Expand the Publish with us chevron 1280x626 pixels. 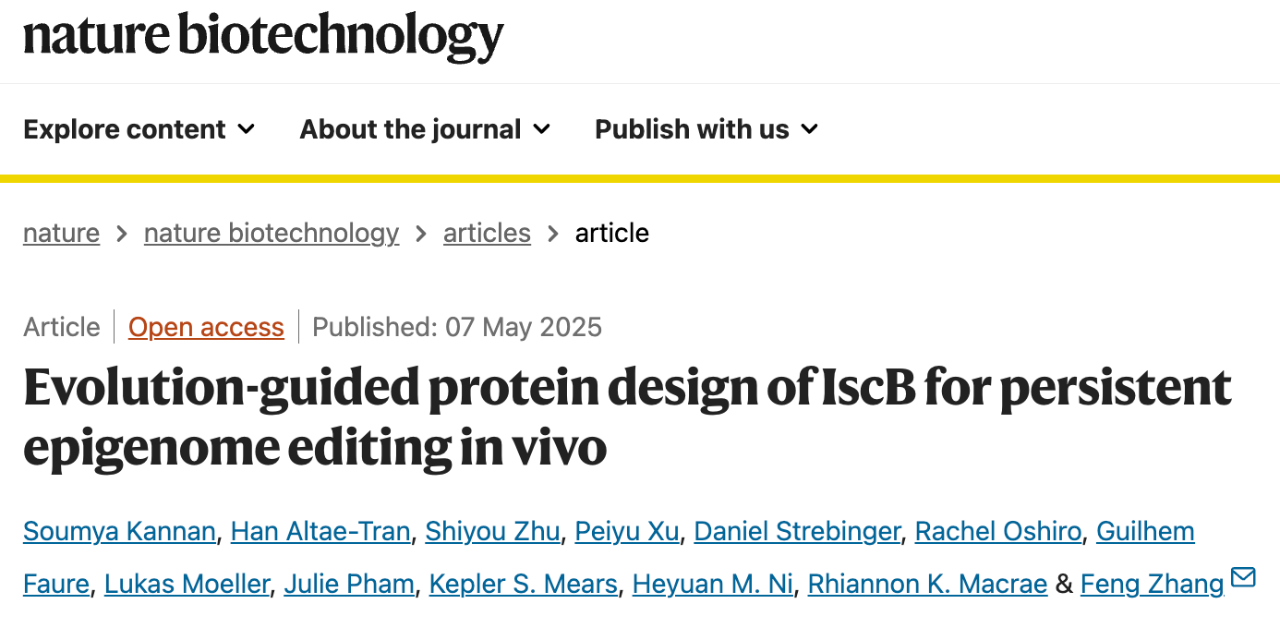pos(809,129)
